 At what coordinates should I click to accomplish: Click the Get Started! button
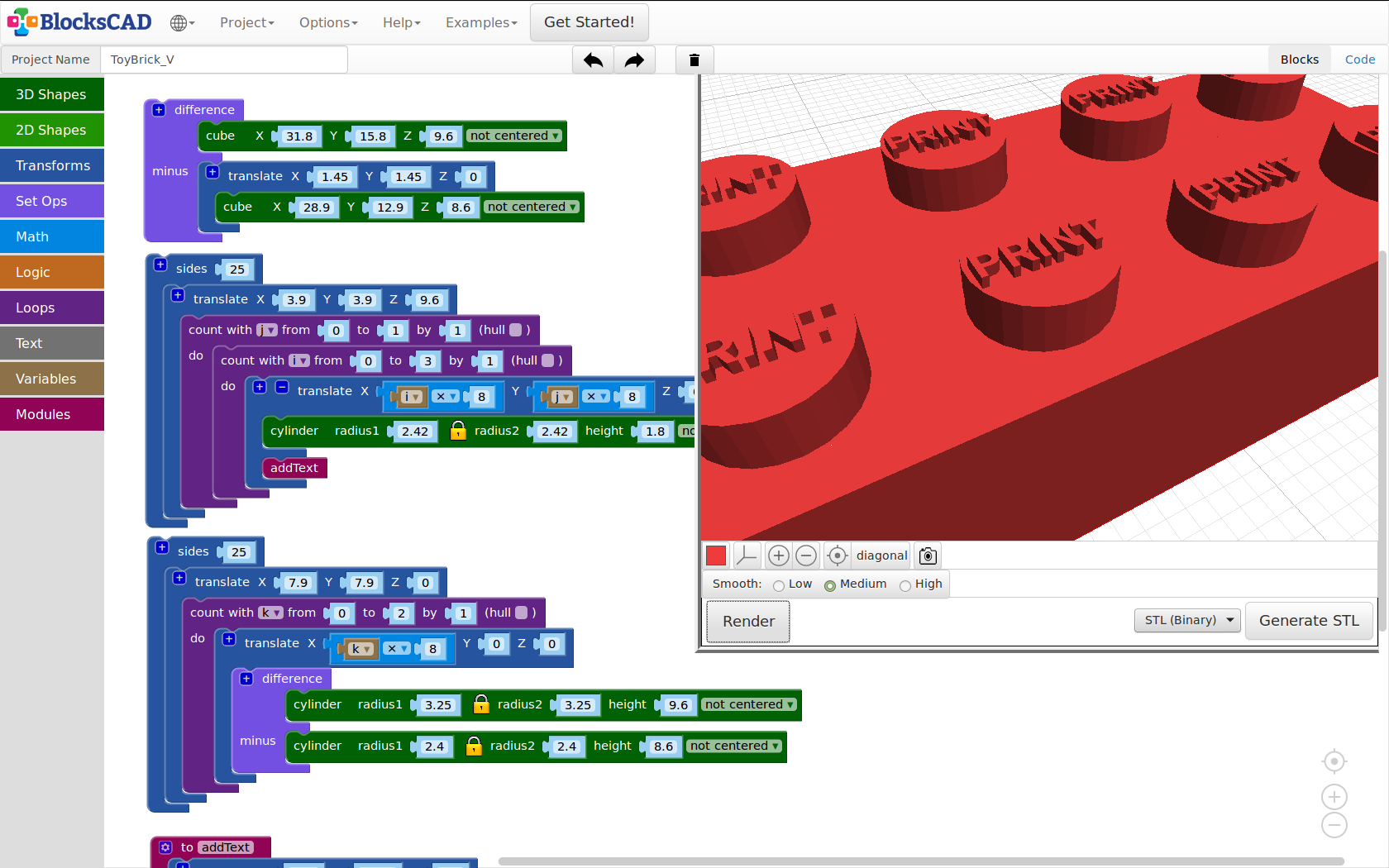click(x=589, y=22)
